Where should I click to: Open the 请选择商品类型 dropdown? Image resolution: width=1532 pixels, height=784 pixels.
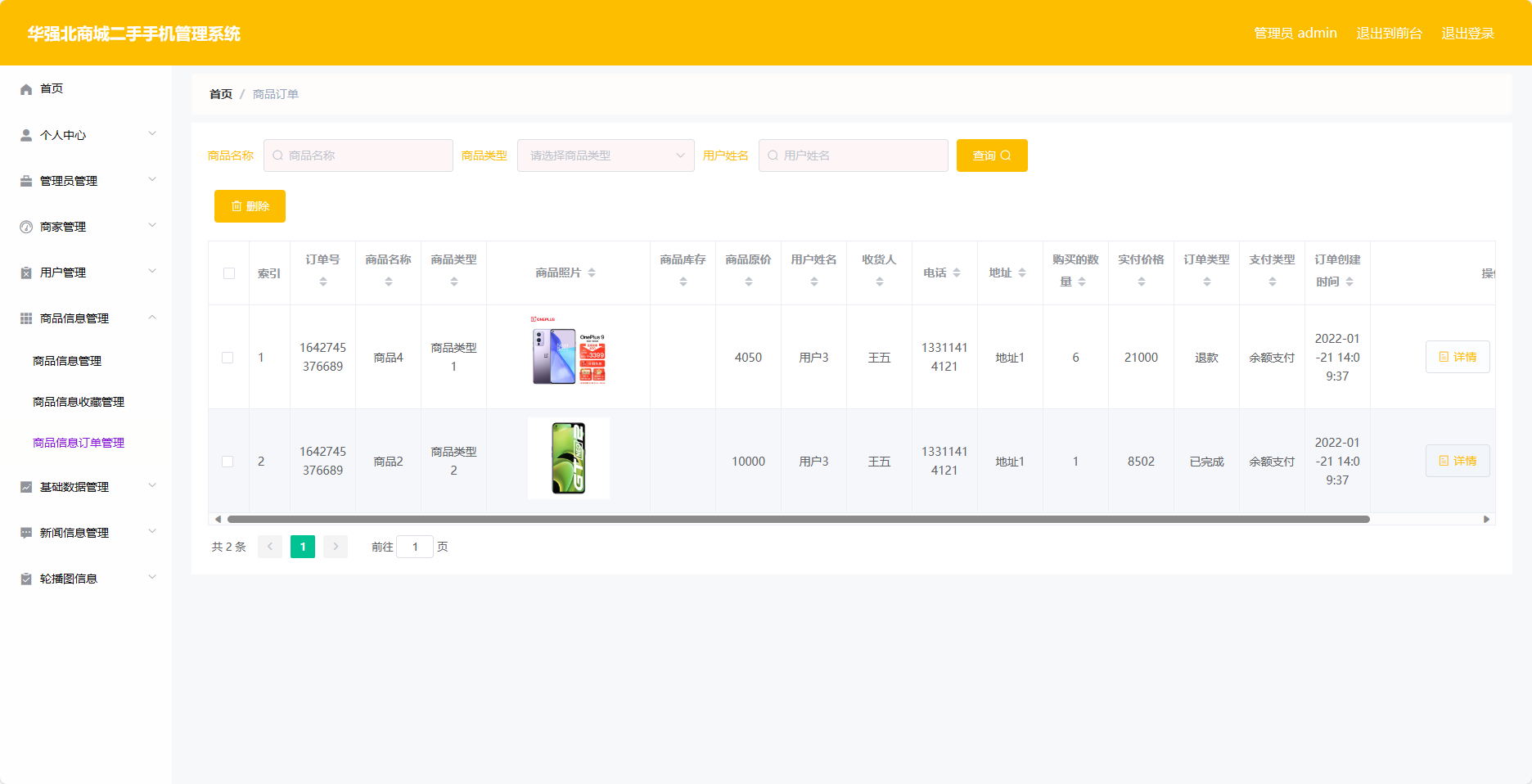coord(606,155)
